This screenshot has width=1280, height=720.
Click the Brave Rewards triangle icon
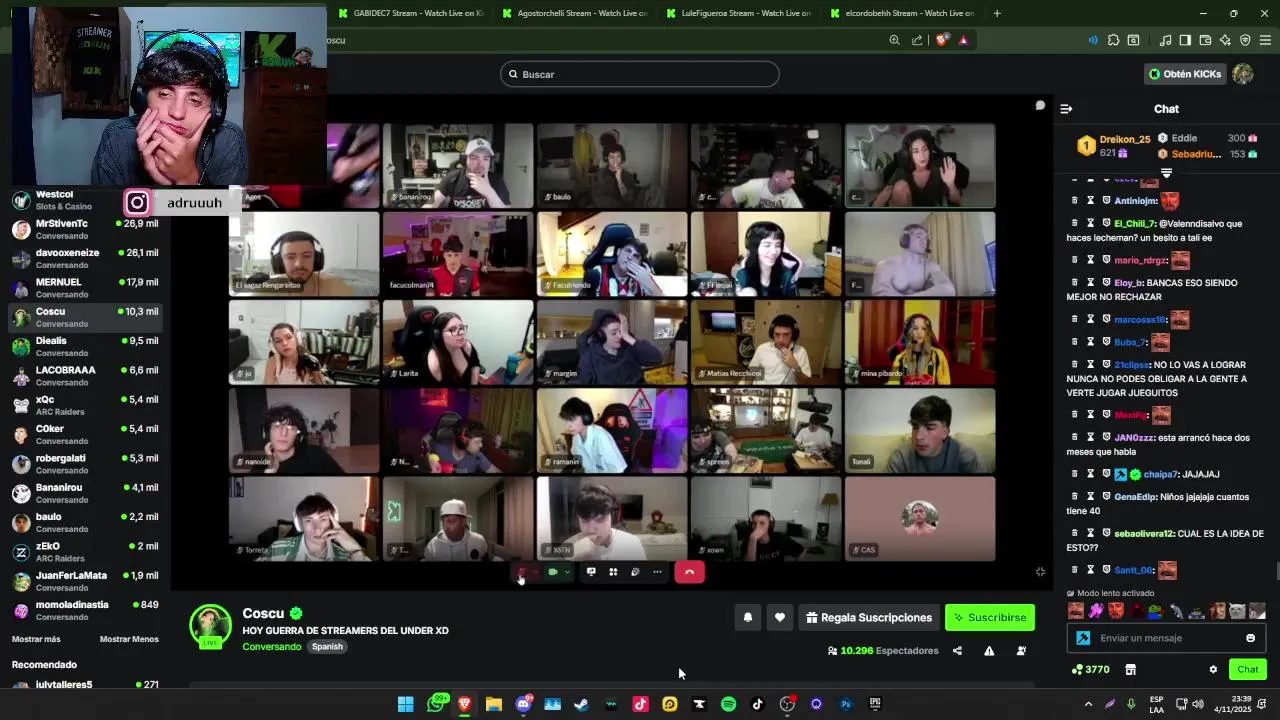tap(963, 40)
